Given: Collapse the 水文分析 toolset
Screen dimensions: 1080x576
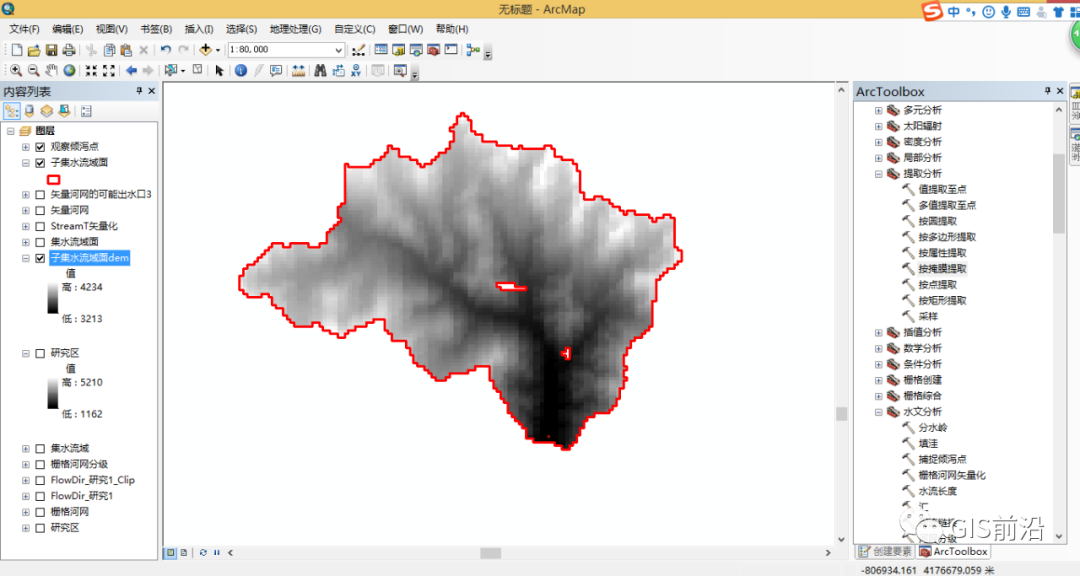Looking at the screenshot, I should point(878,412).
